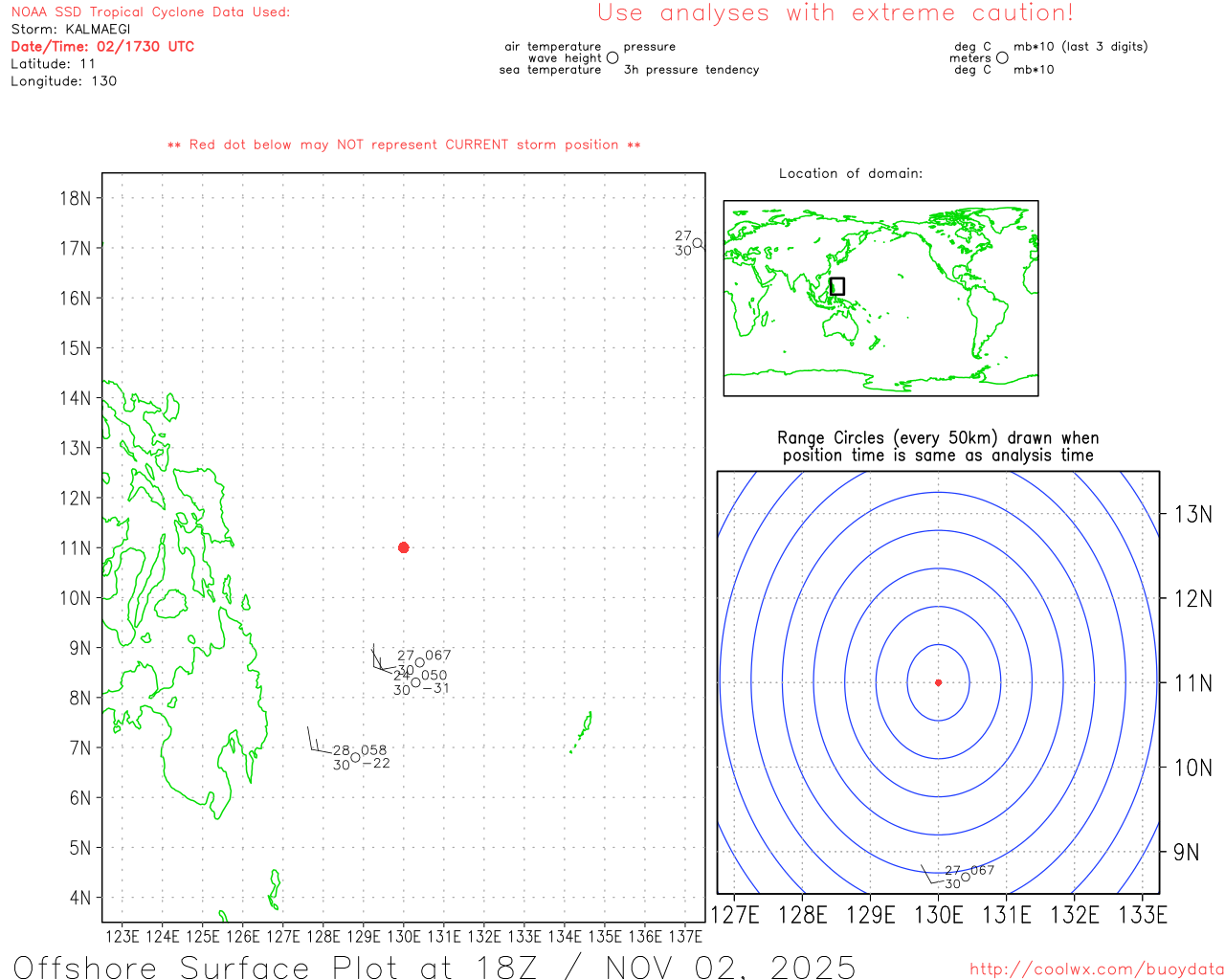The image size is (1225, 980).
Task: Select buoy station circle with pressure 067 on main map
Action: tap(419, 662)
